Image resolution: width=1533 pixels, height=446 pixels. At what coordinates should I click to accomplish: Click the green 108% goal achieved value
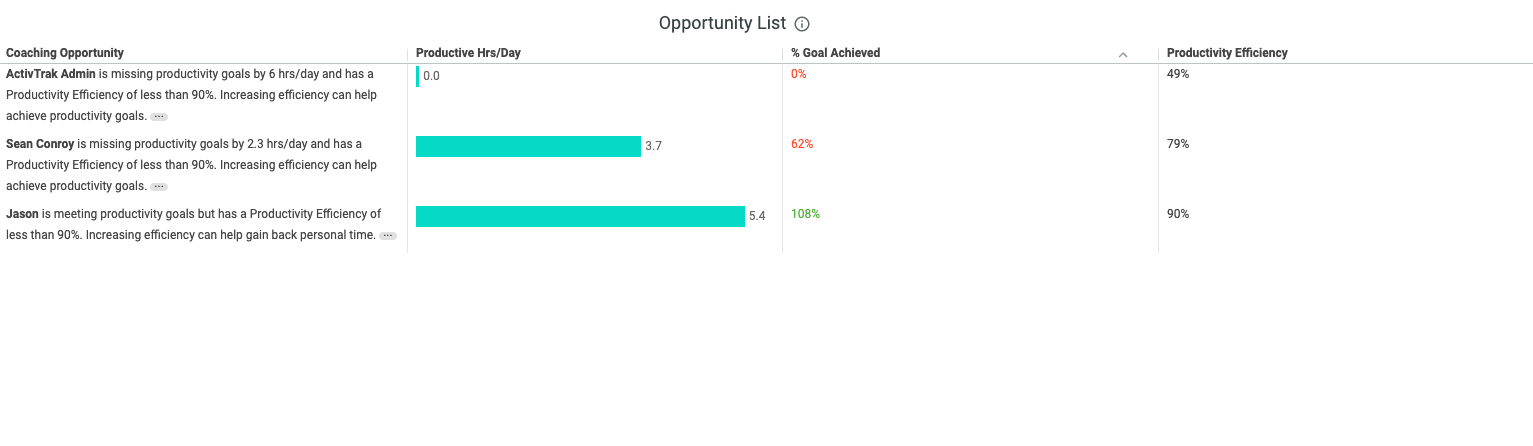805,214
